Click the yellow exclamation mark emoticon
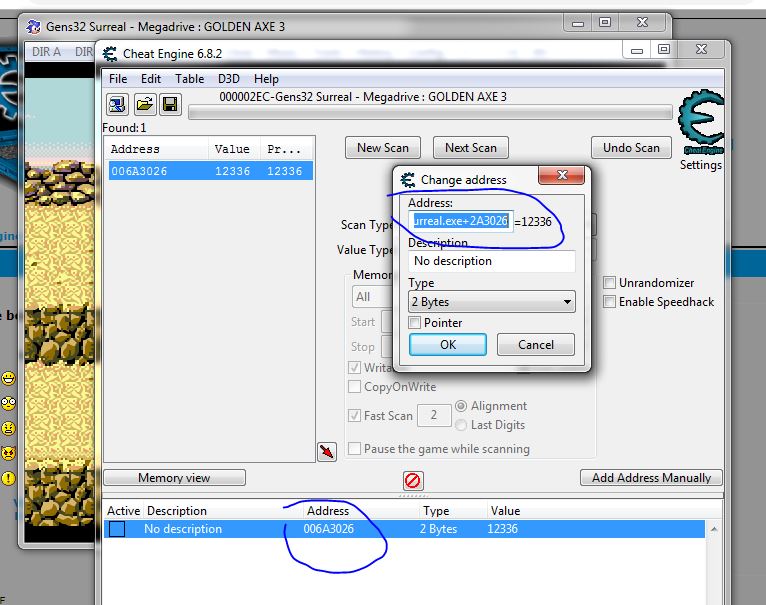 (8, 478)
